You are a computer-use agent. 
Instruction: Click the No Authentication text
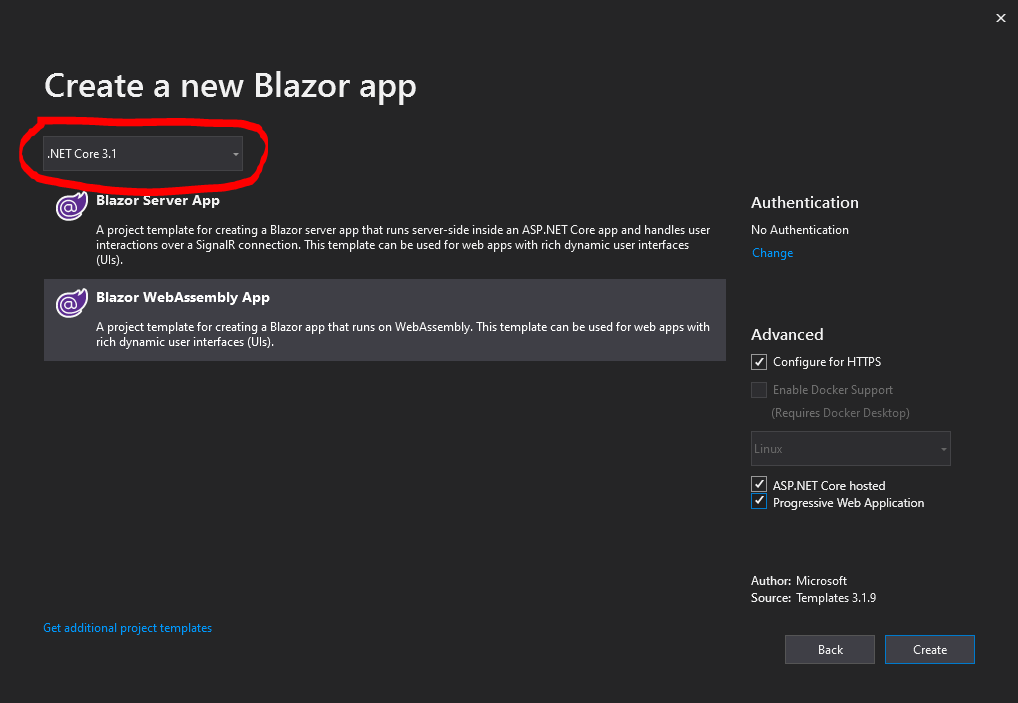point(800,230)
